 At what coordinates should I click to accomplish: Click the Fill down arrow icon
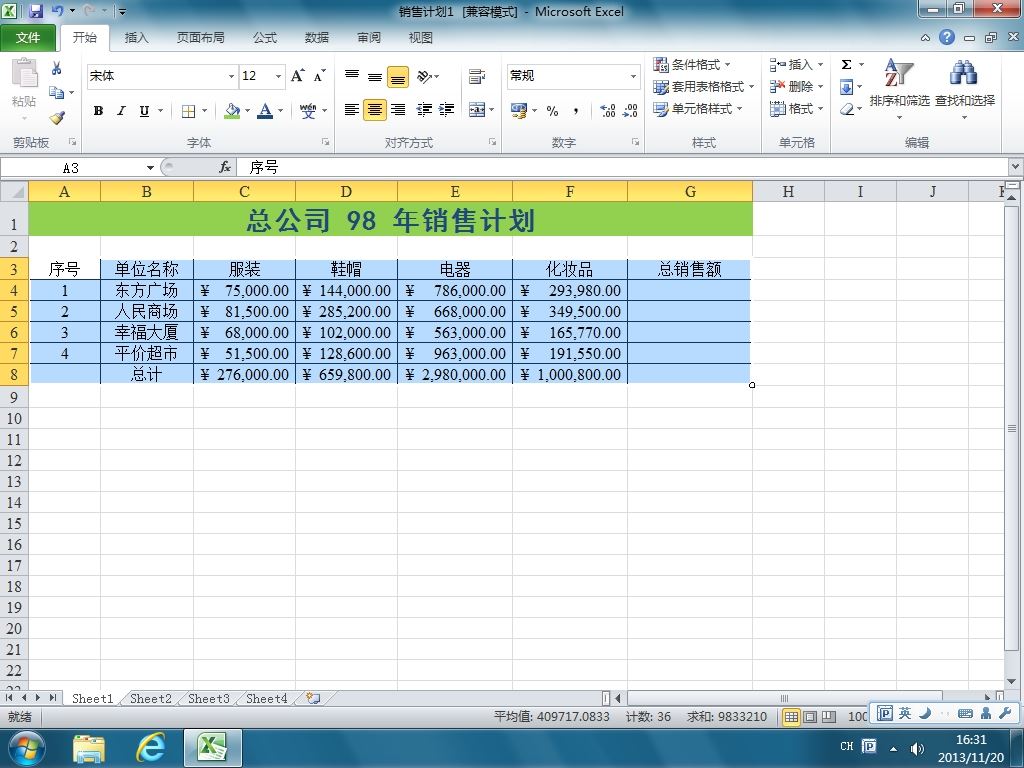pos(846,87)
